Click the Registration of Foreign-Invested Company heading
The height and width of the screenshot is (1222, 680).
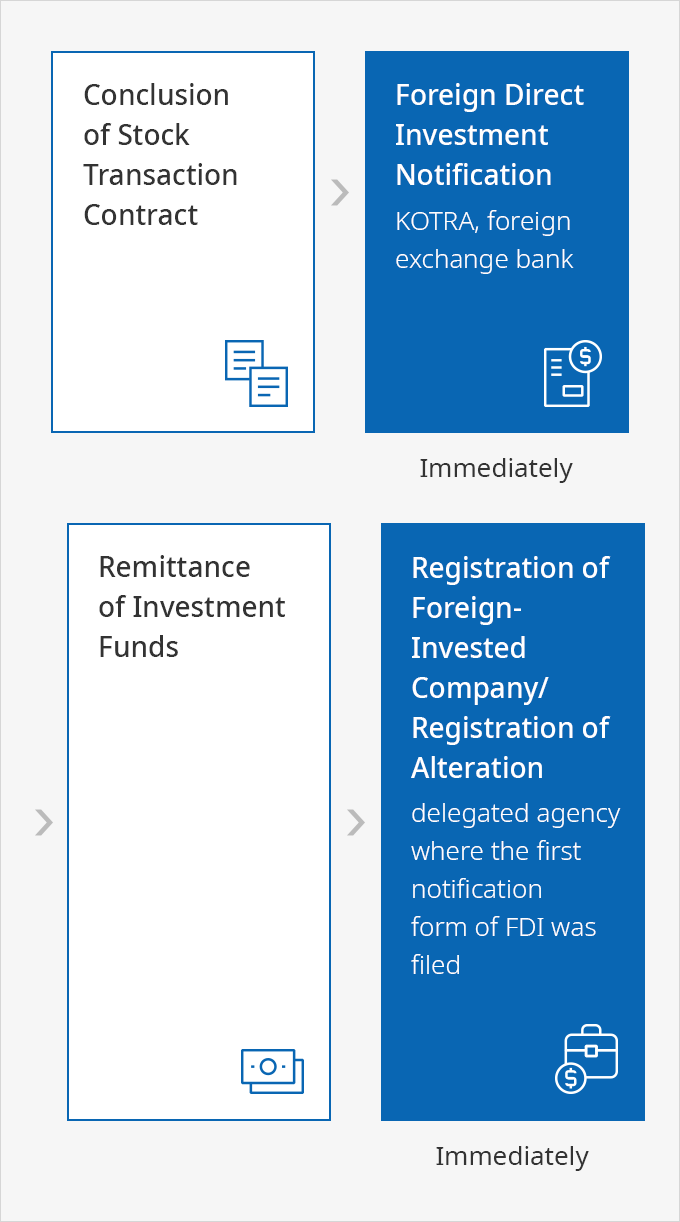click(510, 628)
